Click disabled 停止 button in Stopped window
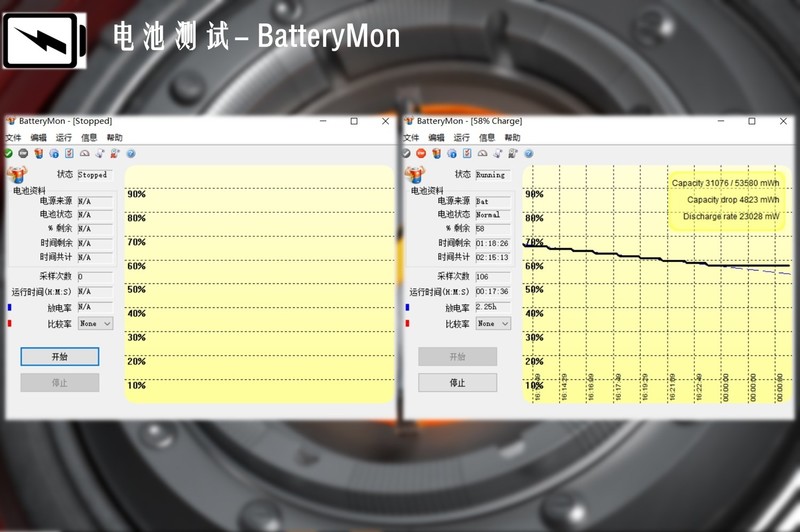 tap(60, 383)
